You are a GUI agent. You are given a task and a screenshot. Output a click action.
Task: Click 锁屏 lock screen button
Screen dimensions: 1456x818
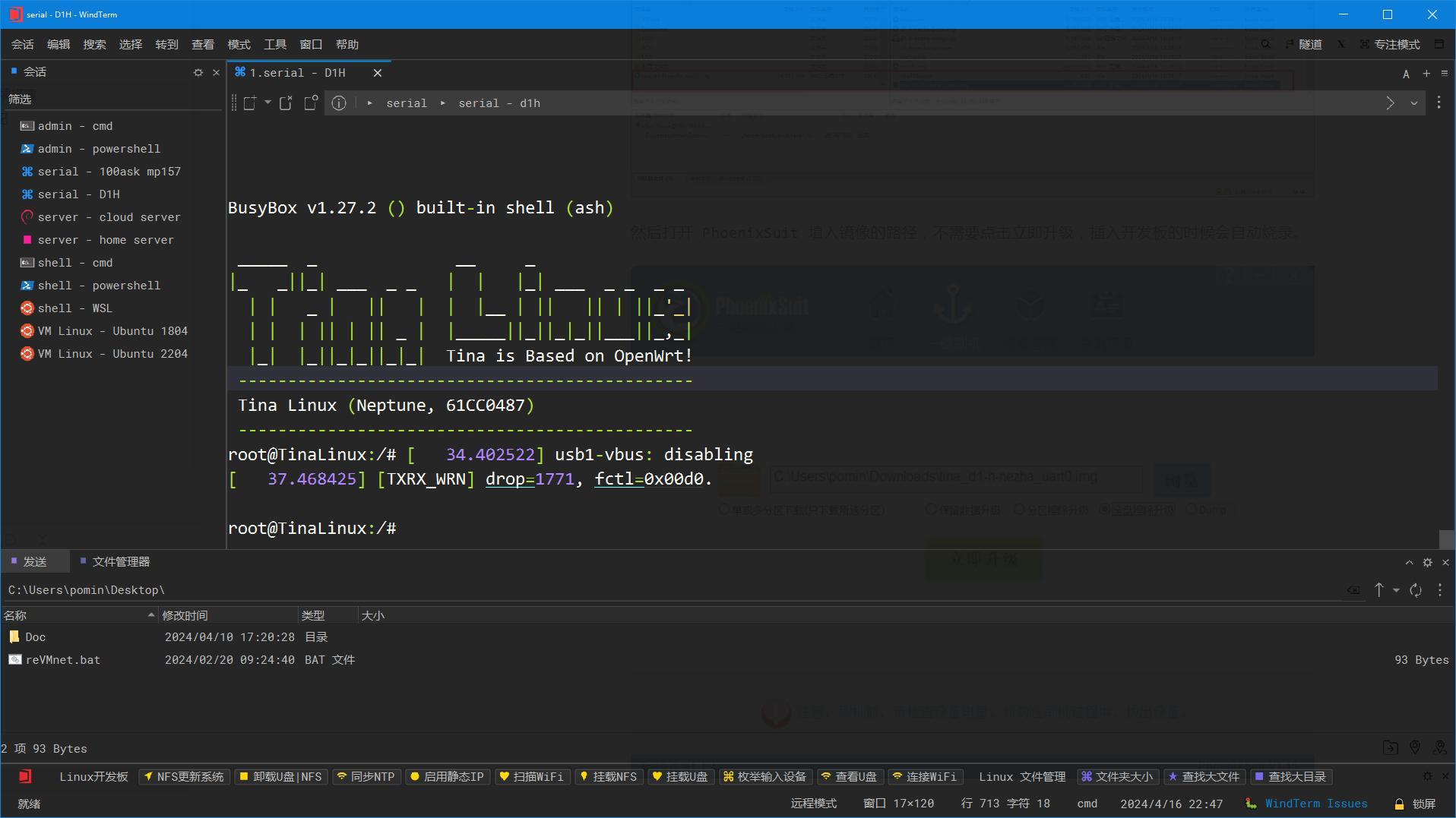[x=1415, y=804]
